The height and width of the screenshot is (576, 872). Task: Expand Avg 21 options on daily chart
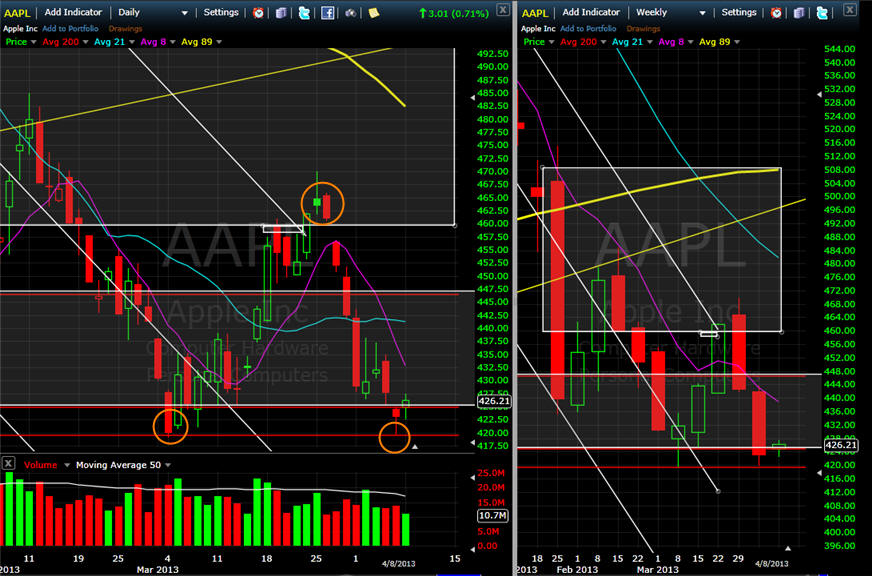point(132,42)
